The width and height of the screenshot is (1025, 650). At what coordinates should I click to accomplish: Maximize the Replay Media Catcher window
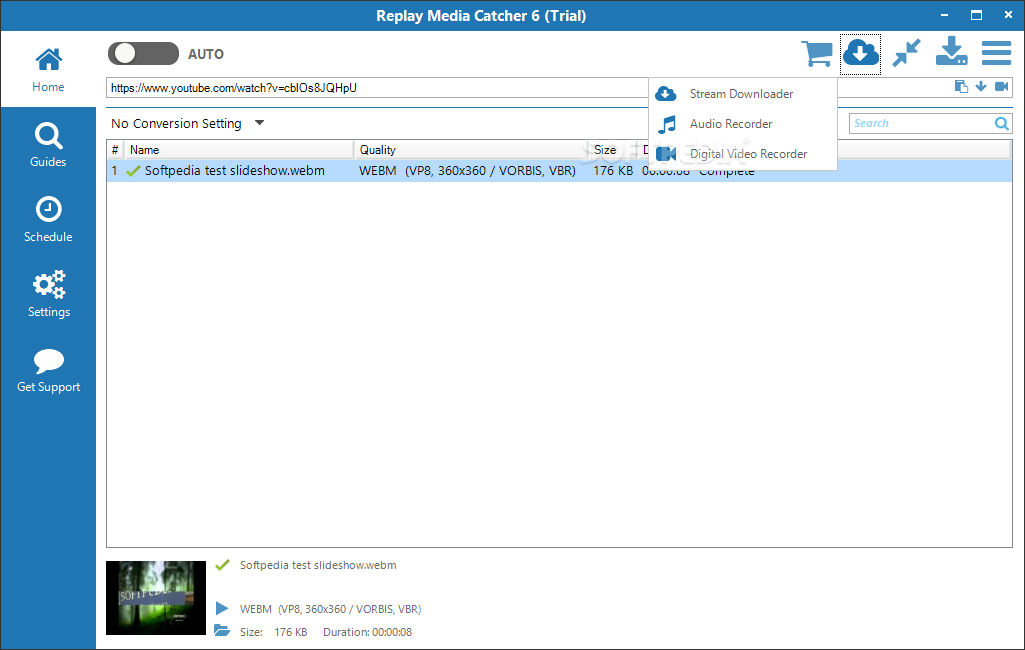976,15
